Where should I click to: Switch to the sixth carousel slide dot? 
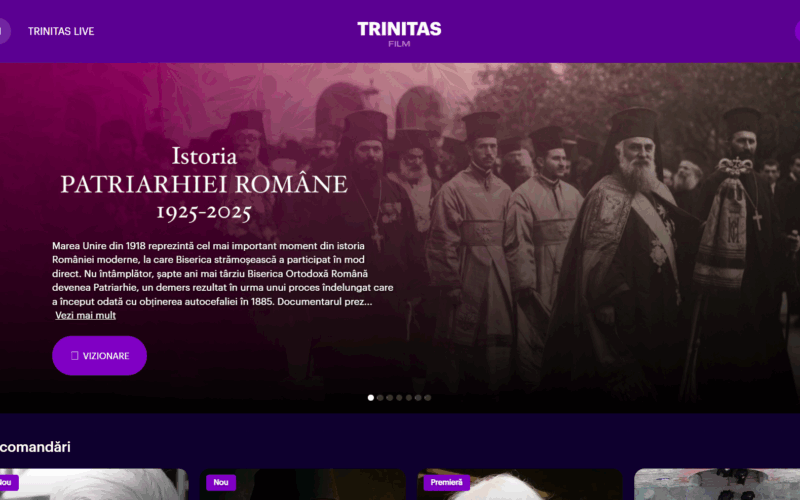click(418, 398)
